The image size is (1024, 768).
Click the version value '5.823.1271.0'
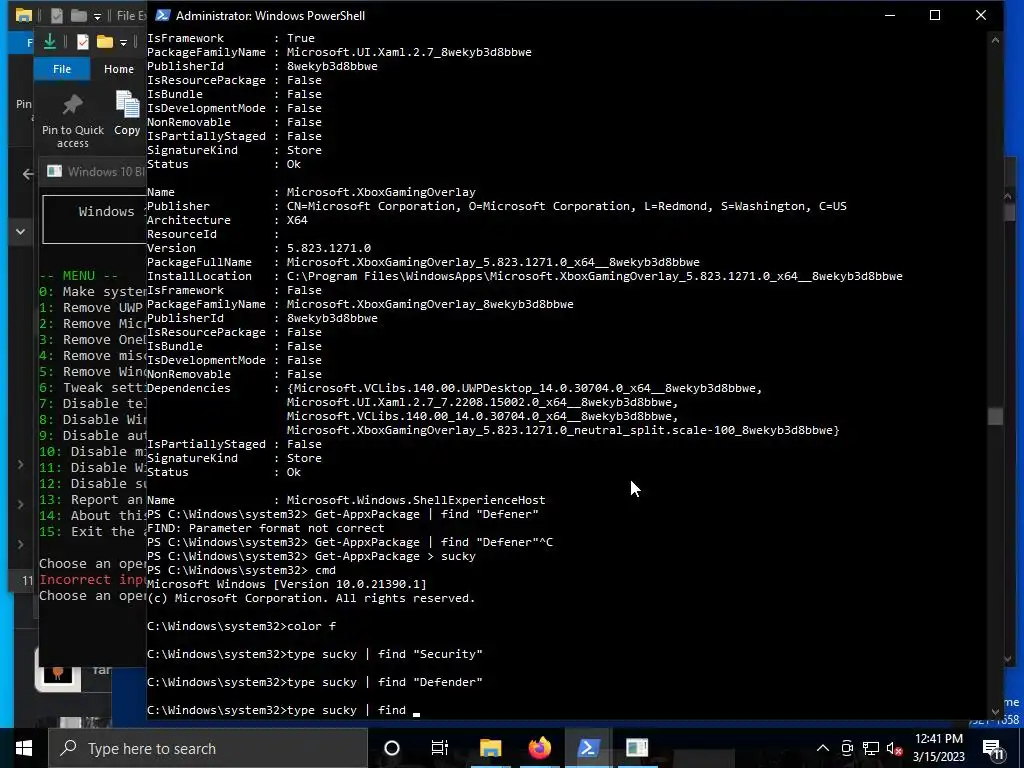pos(328,248)
